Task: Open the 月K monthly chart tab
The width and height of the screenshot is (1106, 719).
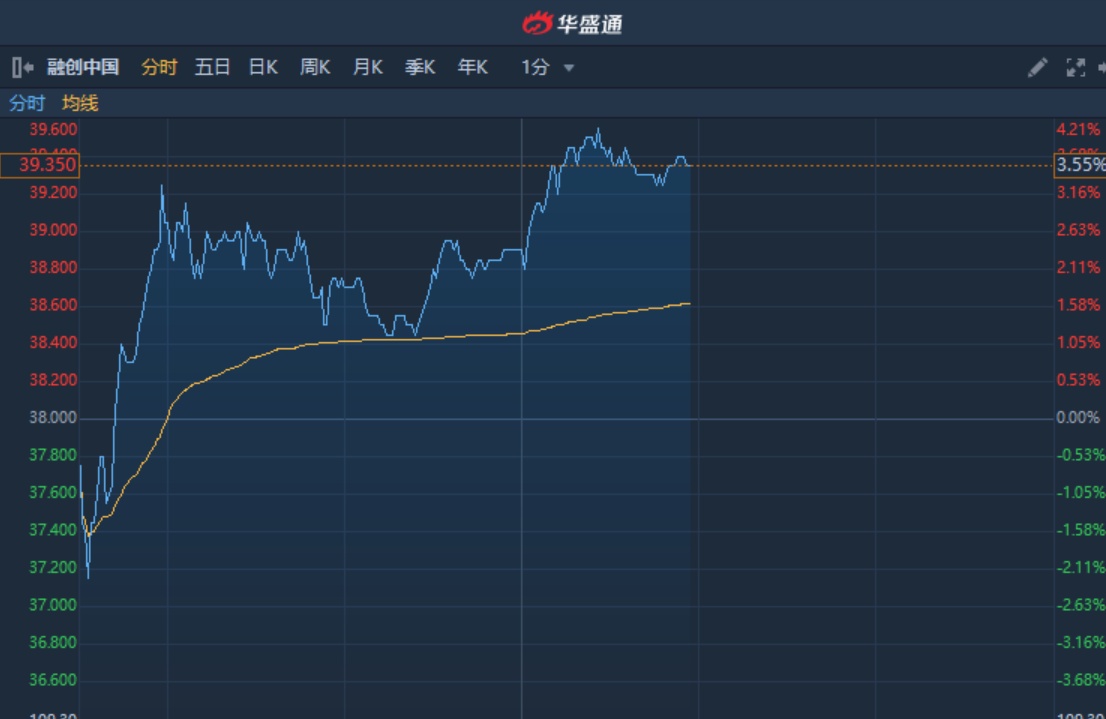Action: point(367,68)
